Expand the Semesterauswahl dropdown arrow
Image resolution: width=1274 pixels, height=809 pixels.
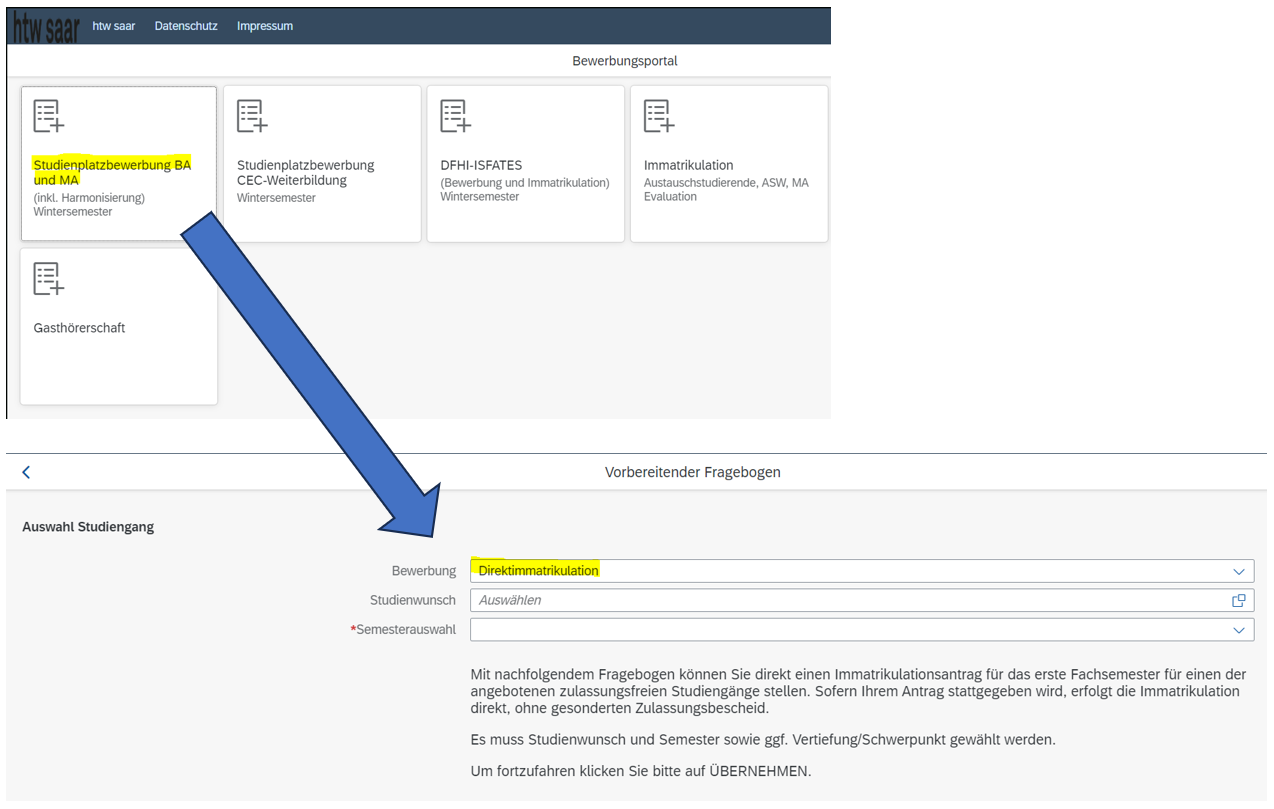(x=1239, y=630)
